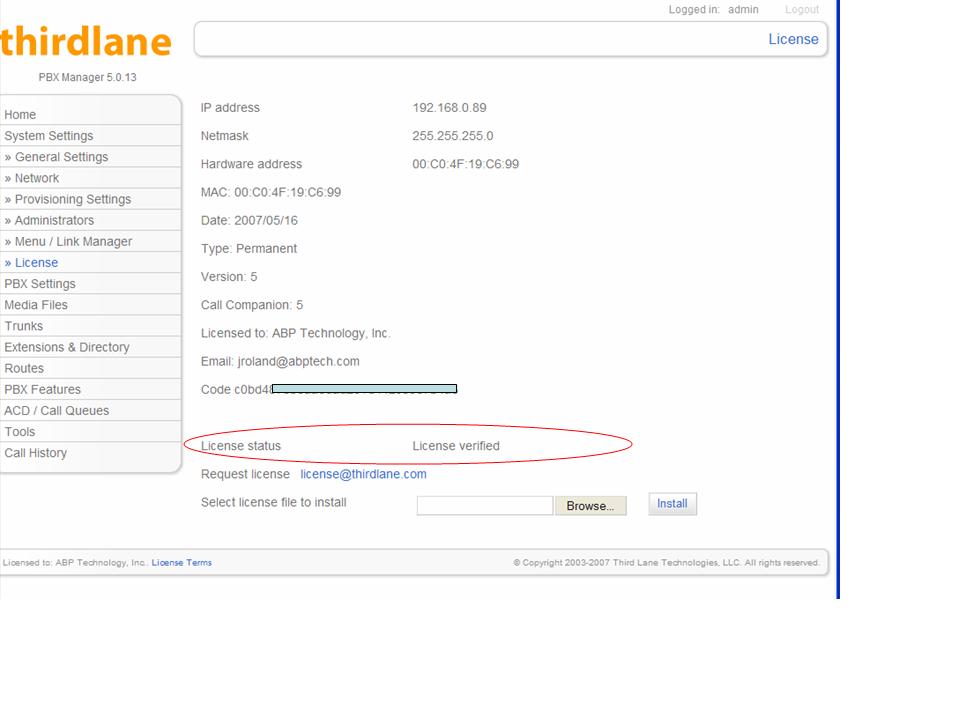960x720 pixels.
Task: Open System Settings in the sidebar
Action: click(x=49, y=136)
